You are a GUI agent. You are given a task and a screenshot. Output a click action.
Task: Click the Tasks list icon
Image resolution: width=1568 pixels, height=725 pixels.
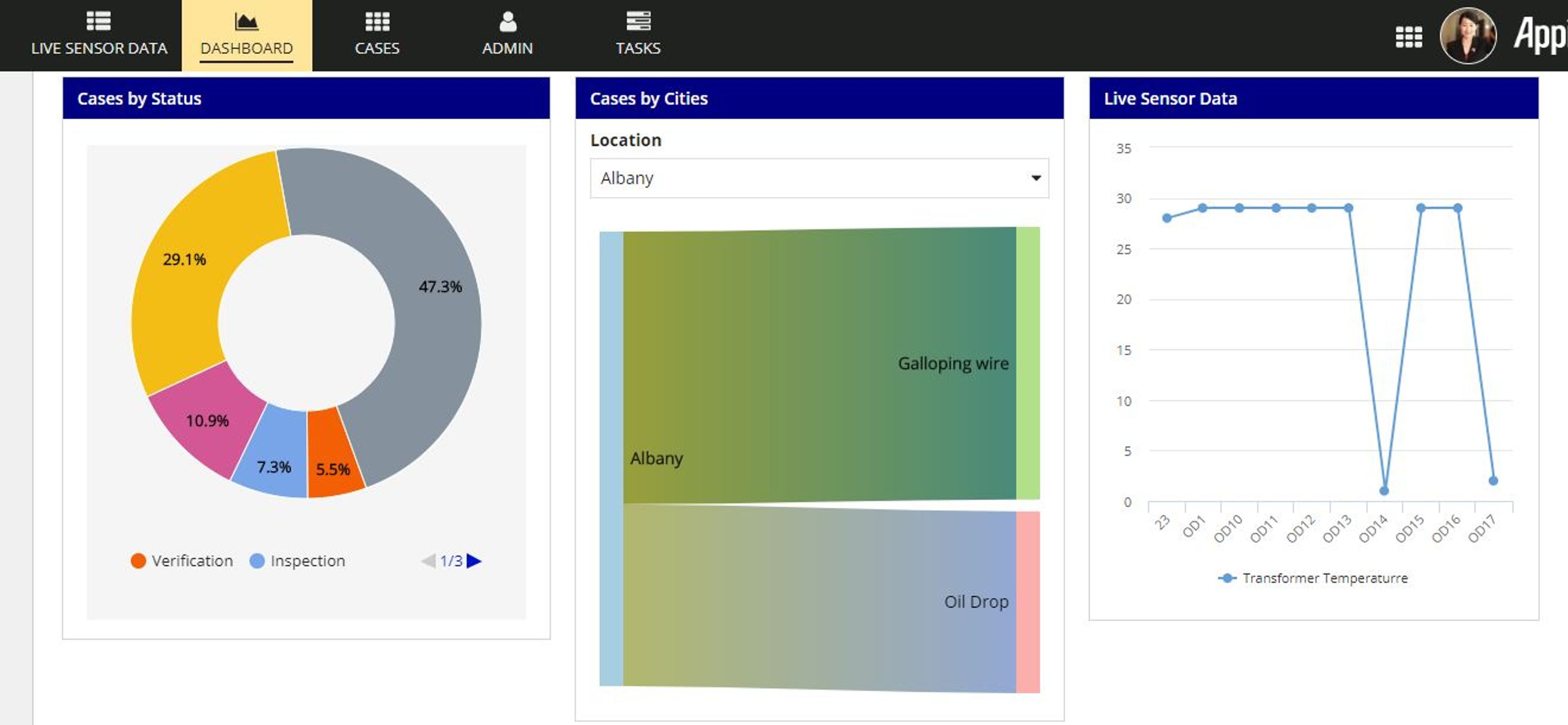(x=638, y=21)
